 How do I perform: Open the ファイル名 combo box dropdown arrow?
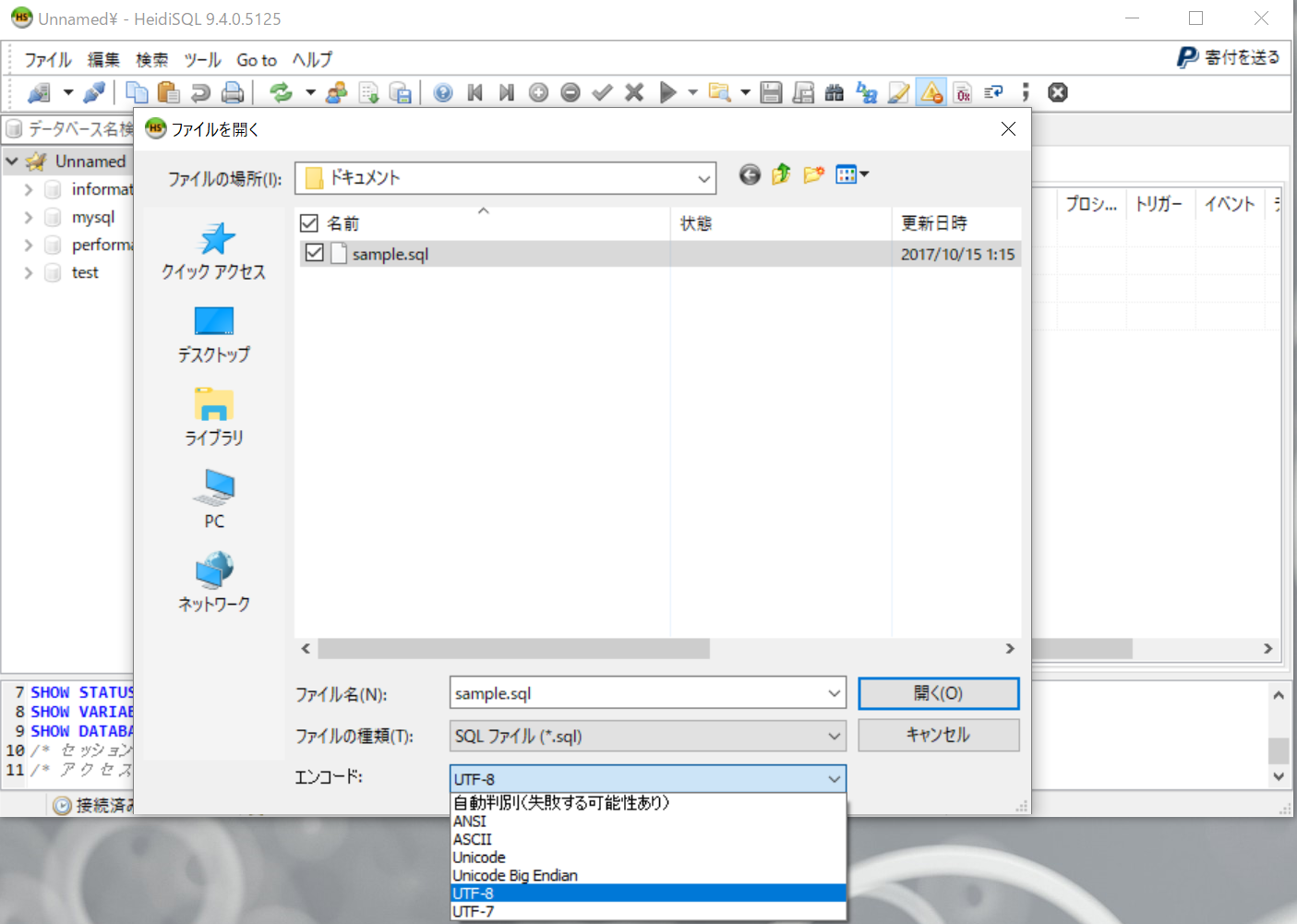pos(834,693)
